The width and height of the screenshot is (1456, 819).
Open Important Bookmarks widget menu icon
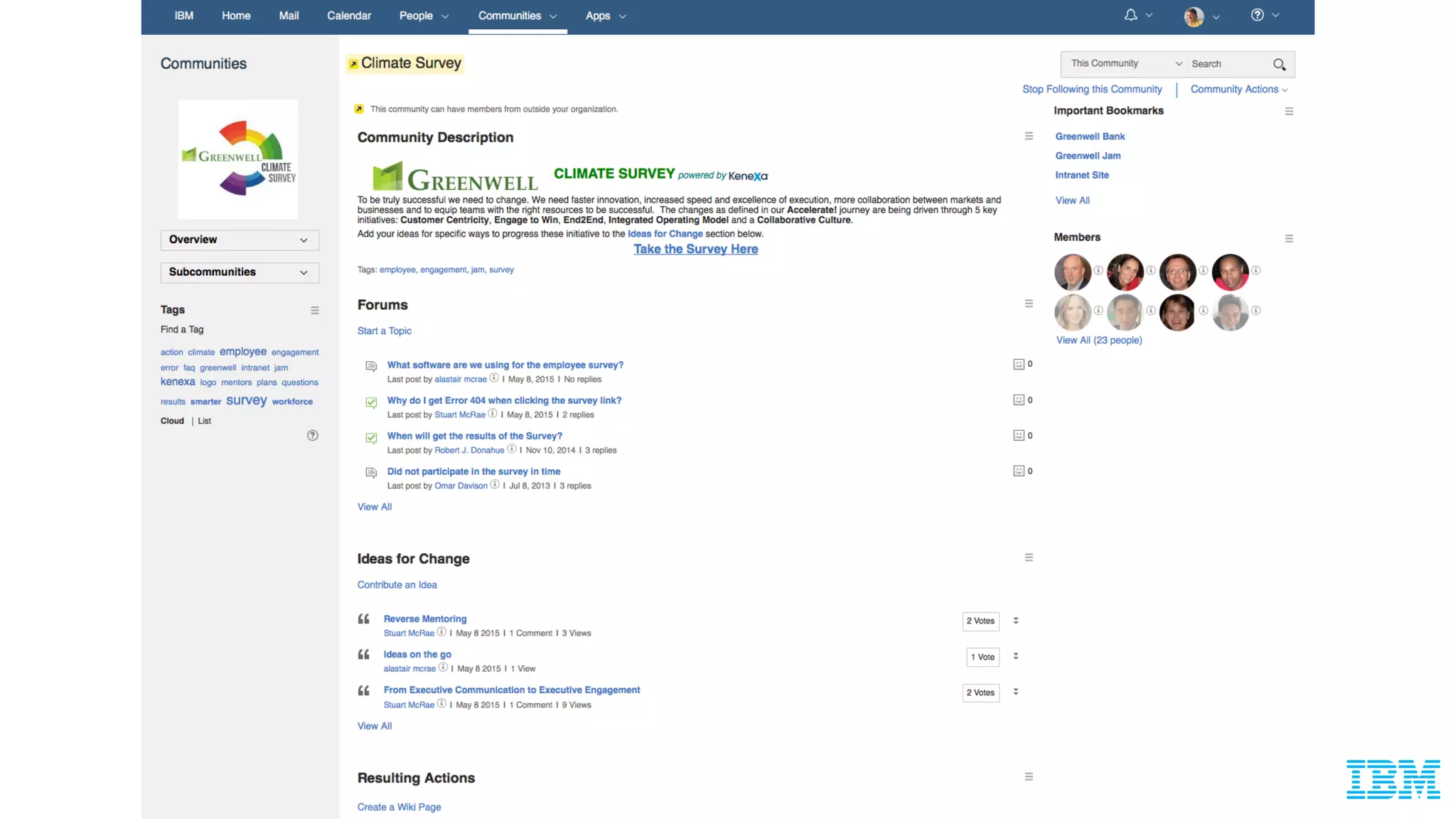click(1288, 112)
